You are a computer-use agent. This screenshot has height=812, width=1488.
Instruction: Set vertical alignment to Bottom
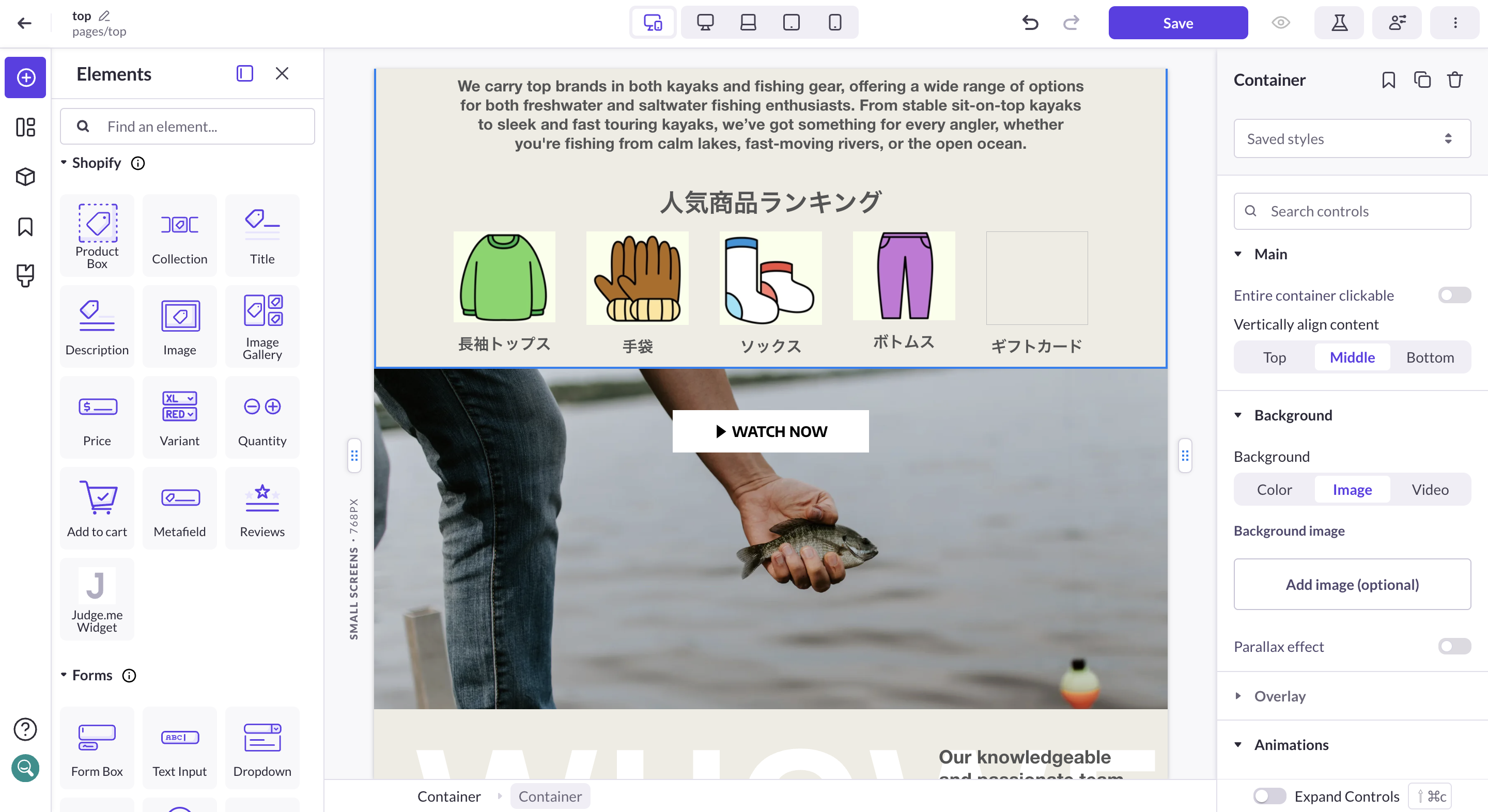click(1430, 357)
